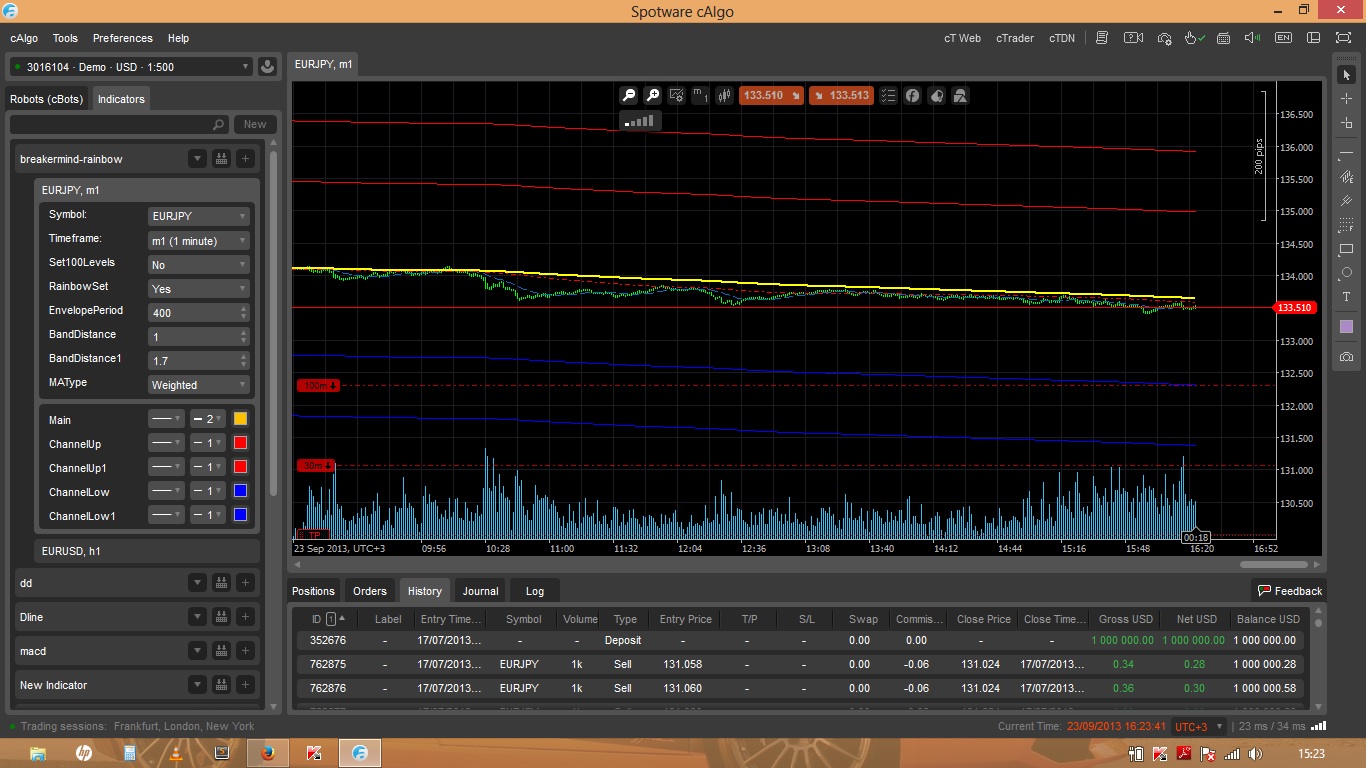Screen dimensions: 1366x768
Task: Take a chart snapshot with camera icon
Action: (x=1346, y=357)
